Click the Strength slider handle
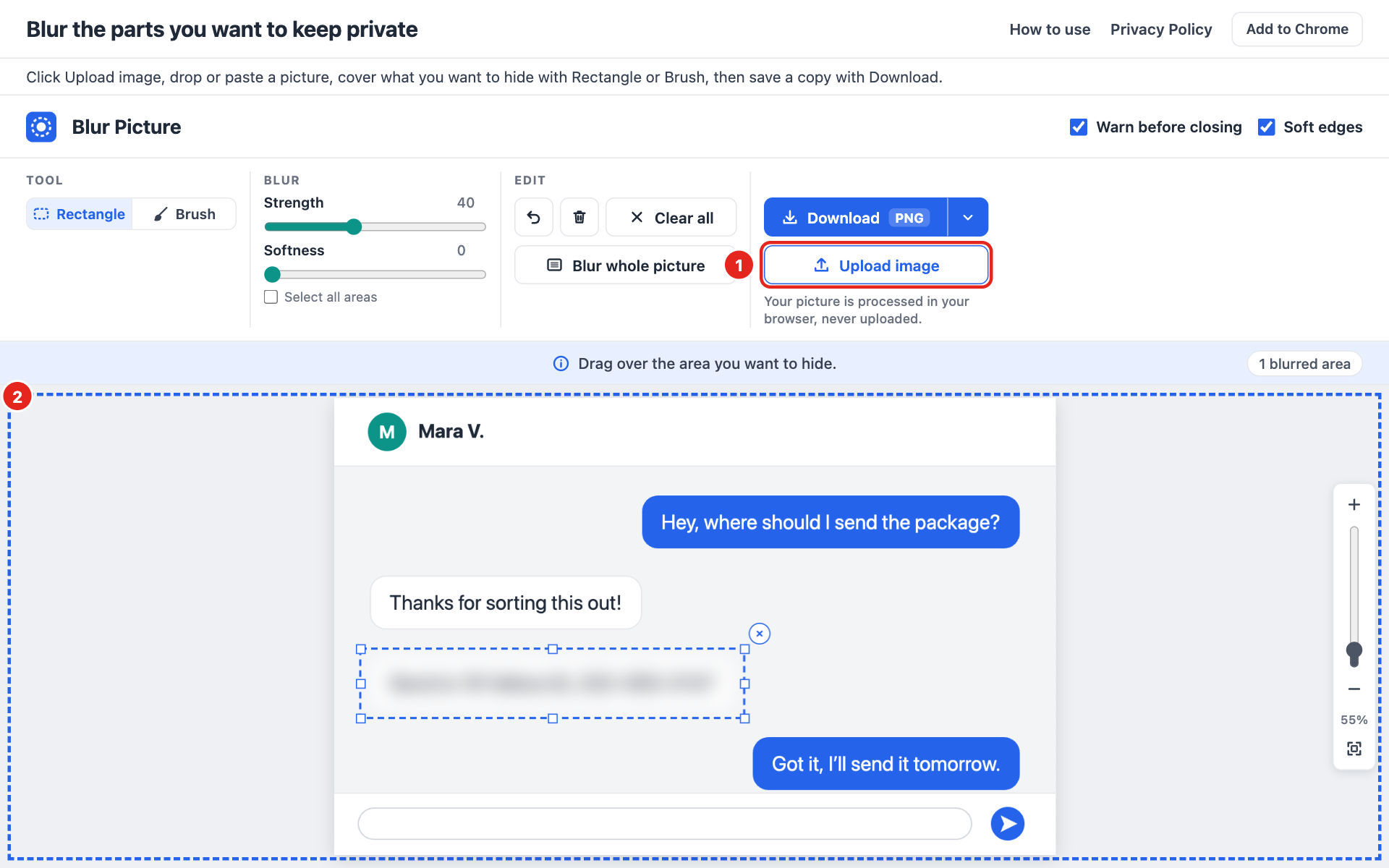This screenshot has width=1389, height=868. (354, 227)
